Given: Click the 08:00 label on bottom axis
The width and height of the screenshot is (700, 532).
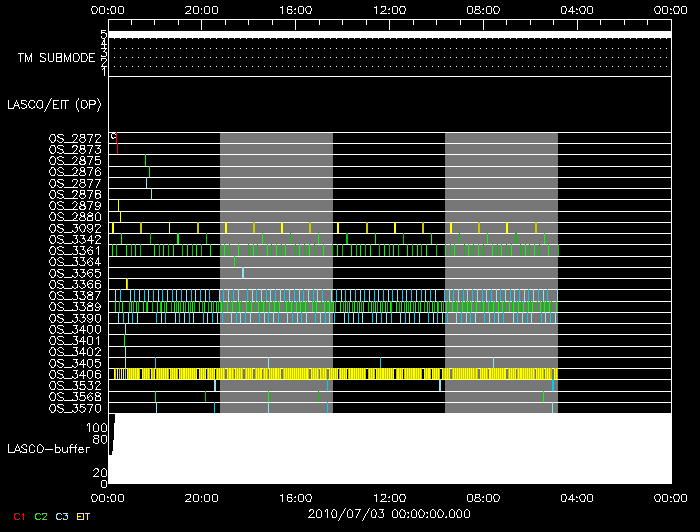Looking at the screenshot, I should tap(483, 498).
